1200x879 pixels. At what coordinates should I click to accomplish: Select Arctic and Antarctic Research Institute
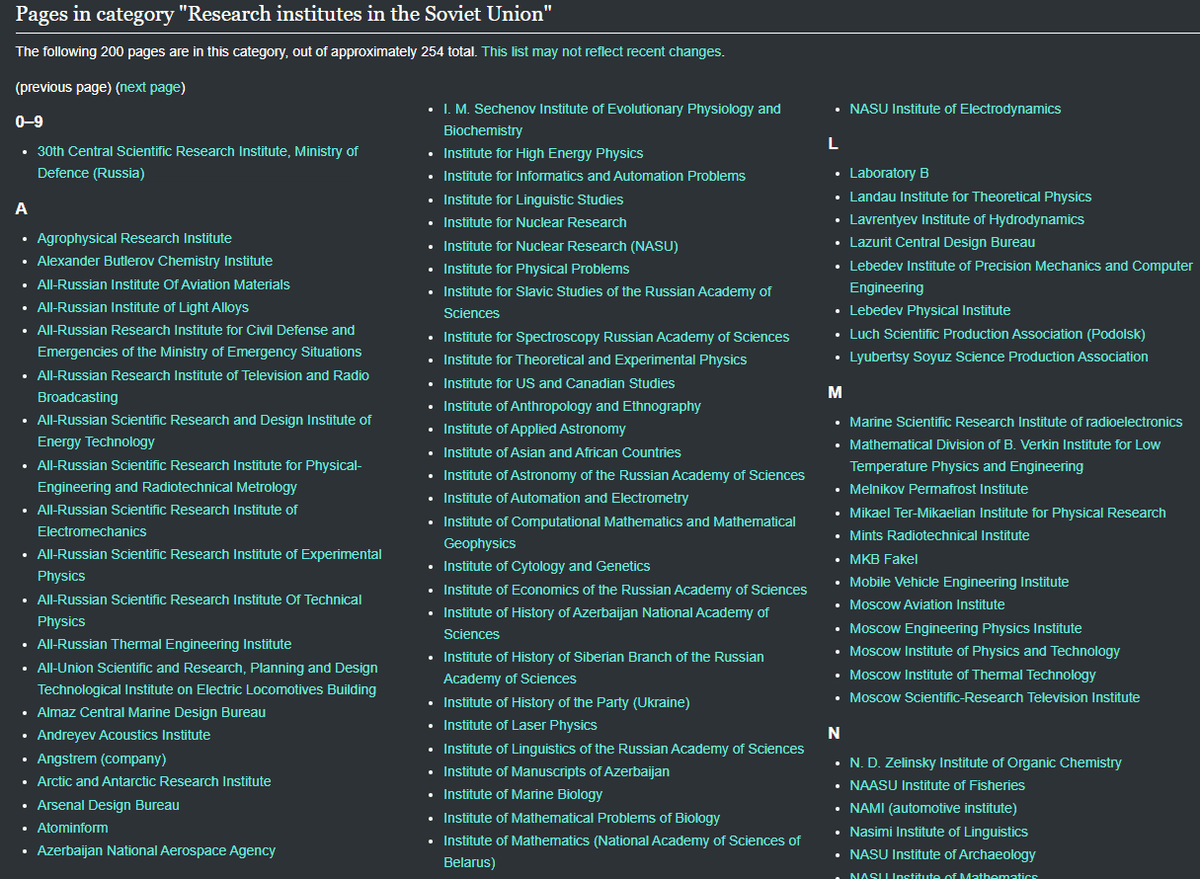[154, 781]
